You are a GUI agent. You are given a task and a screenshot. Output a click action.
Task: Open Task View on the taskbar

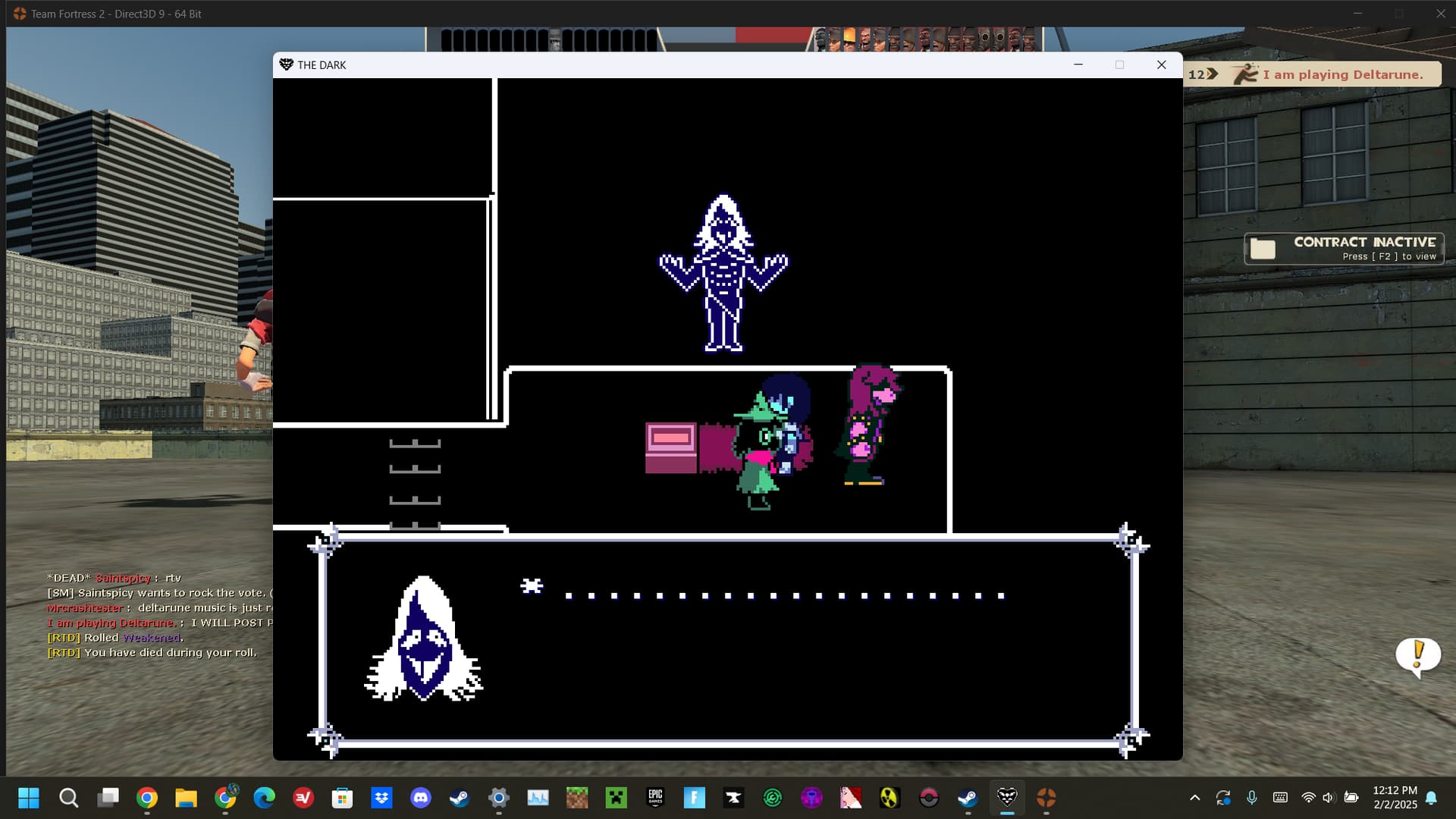point(108,798)
